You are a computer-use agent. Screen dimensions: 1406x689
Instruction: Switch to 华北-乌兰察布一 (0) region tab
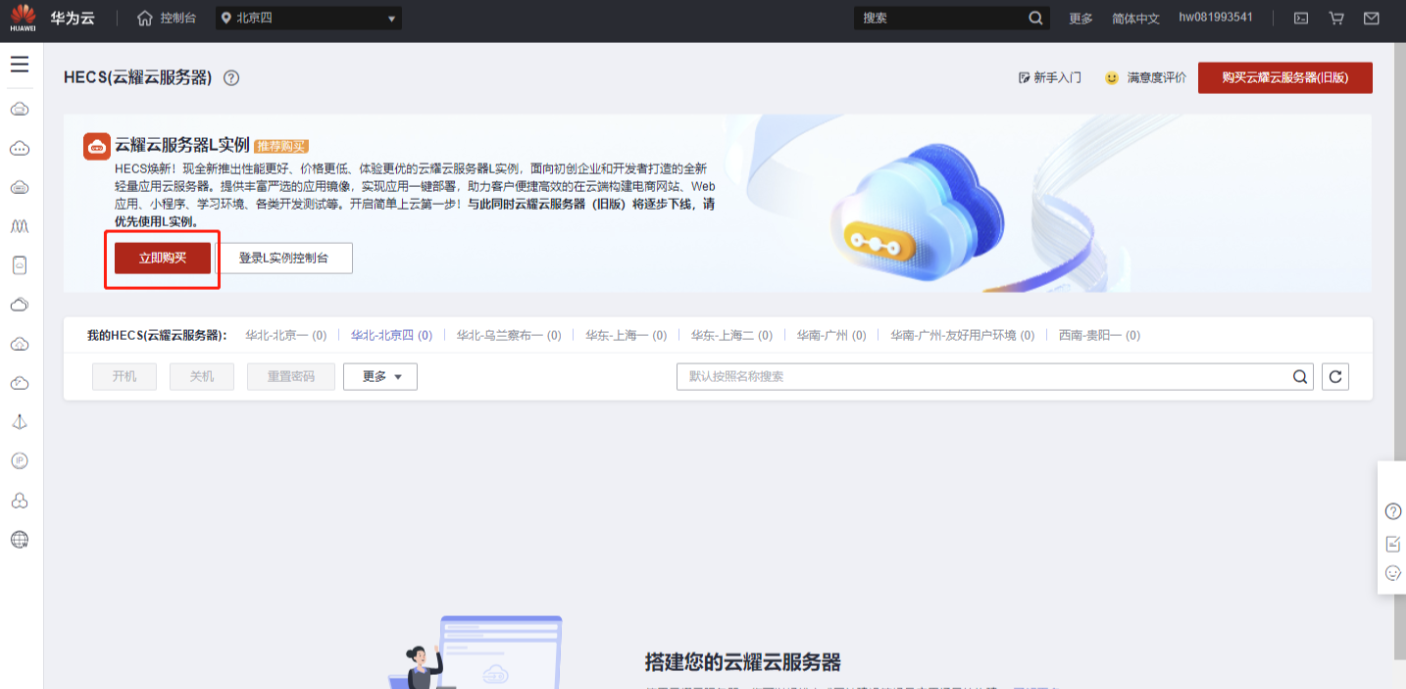click(509, 336)
